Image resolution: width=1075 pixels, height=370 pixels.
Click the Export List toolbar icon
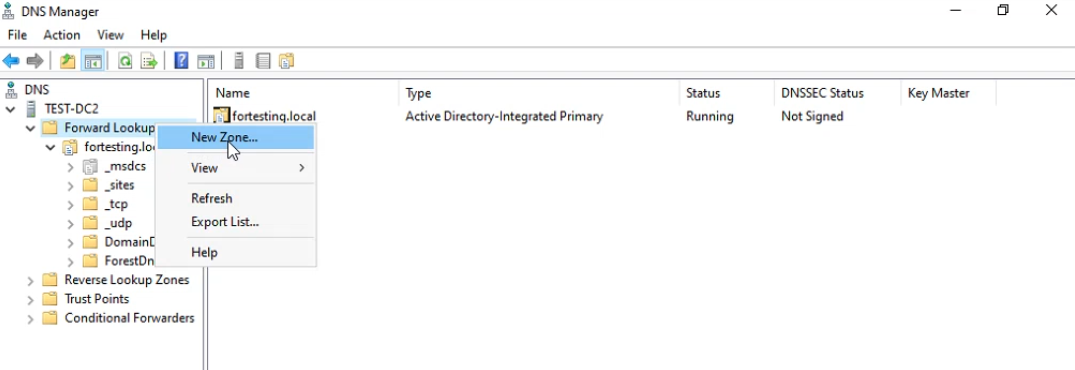[x=149, y=61]
